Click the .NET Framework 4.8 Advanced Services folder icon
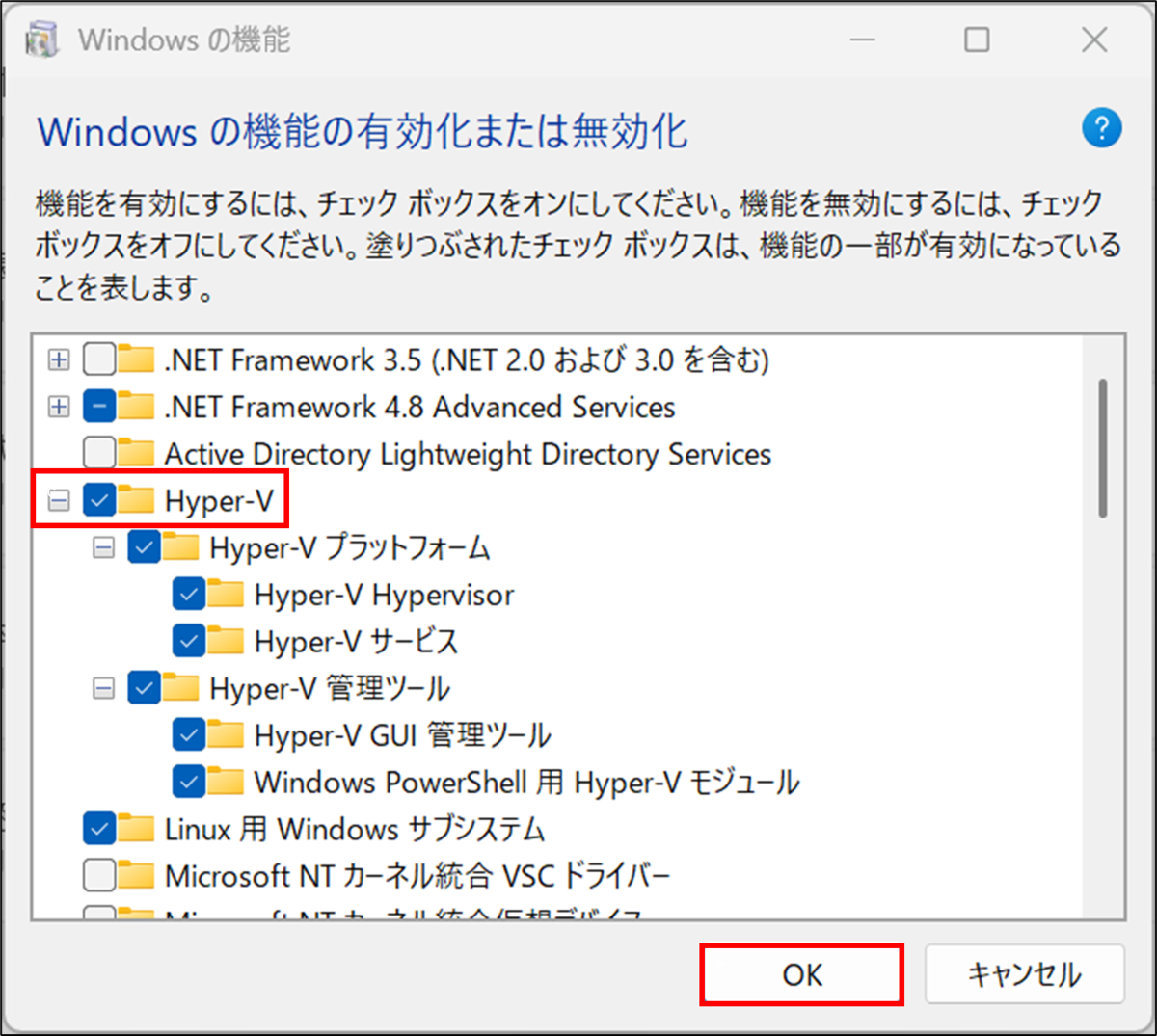This screenshot has width=1157, height=1036. pyautogui.click(x=136, y=407)
